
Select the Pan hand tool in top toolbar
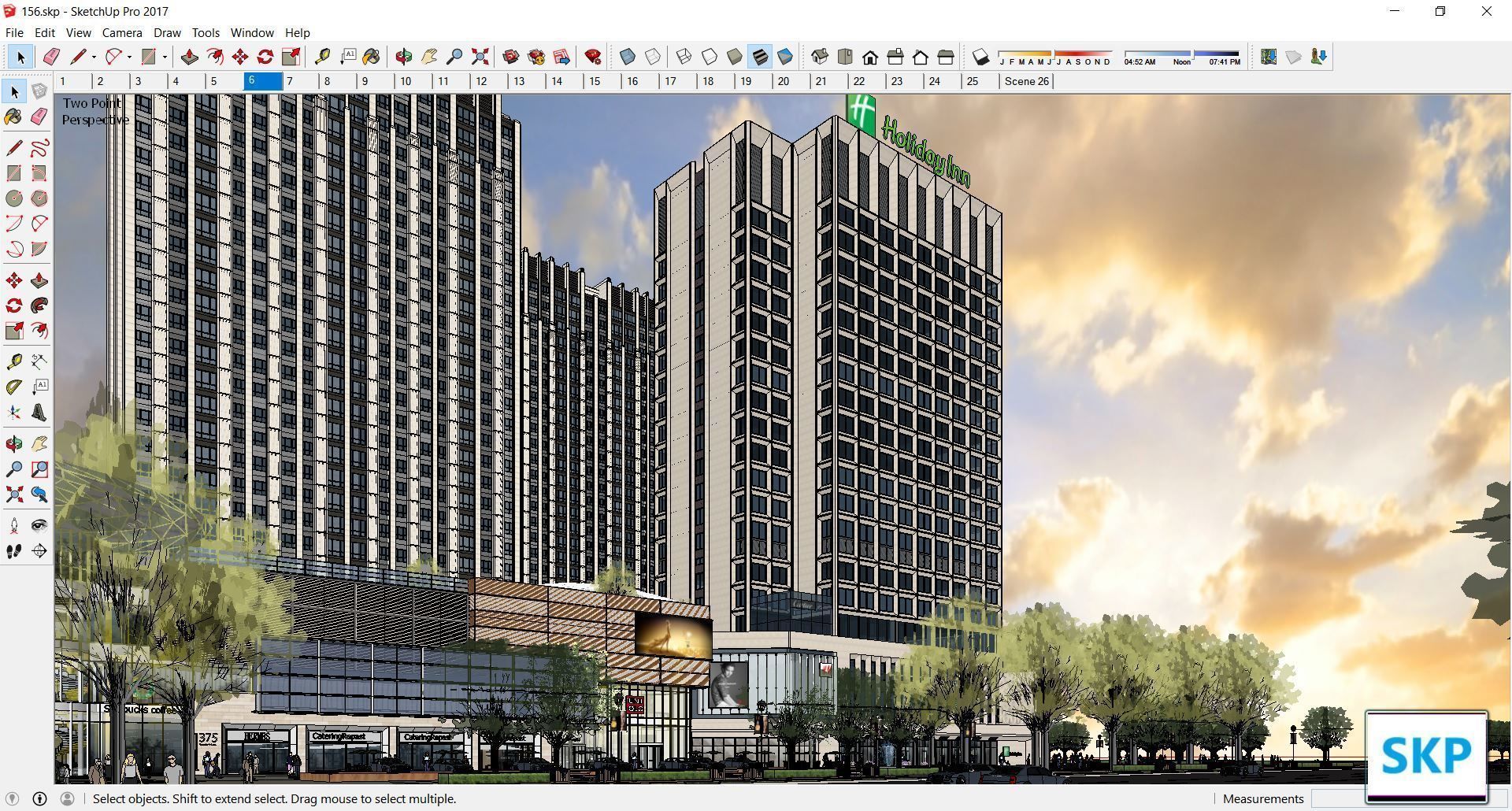(429, 57)
